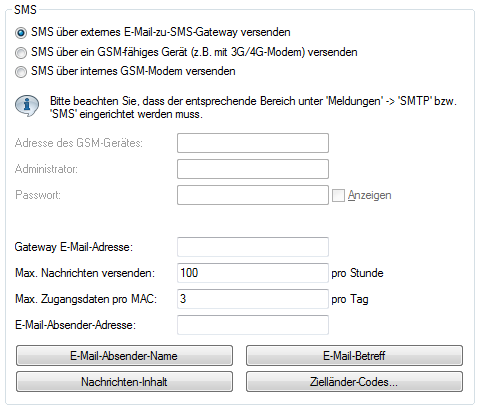Select SMS über internes GSM-Modem versenden

21,72
